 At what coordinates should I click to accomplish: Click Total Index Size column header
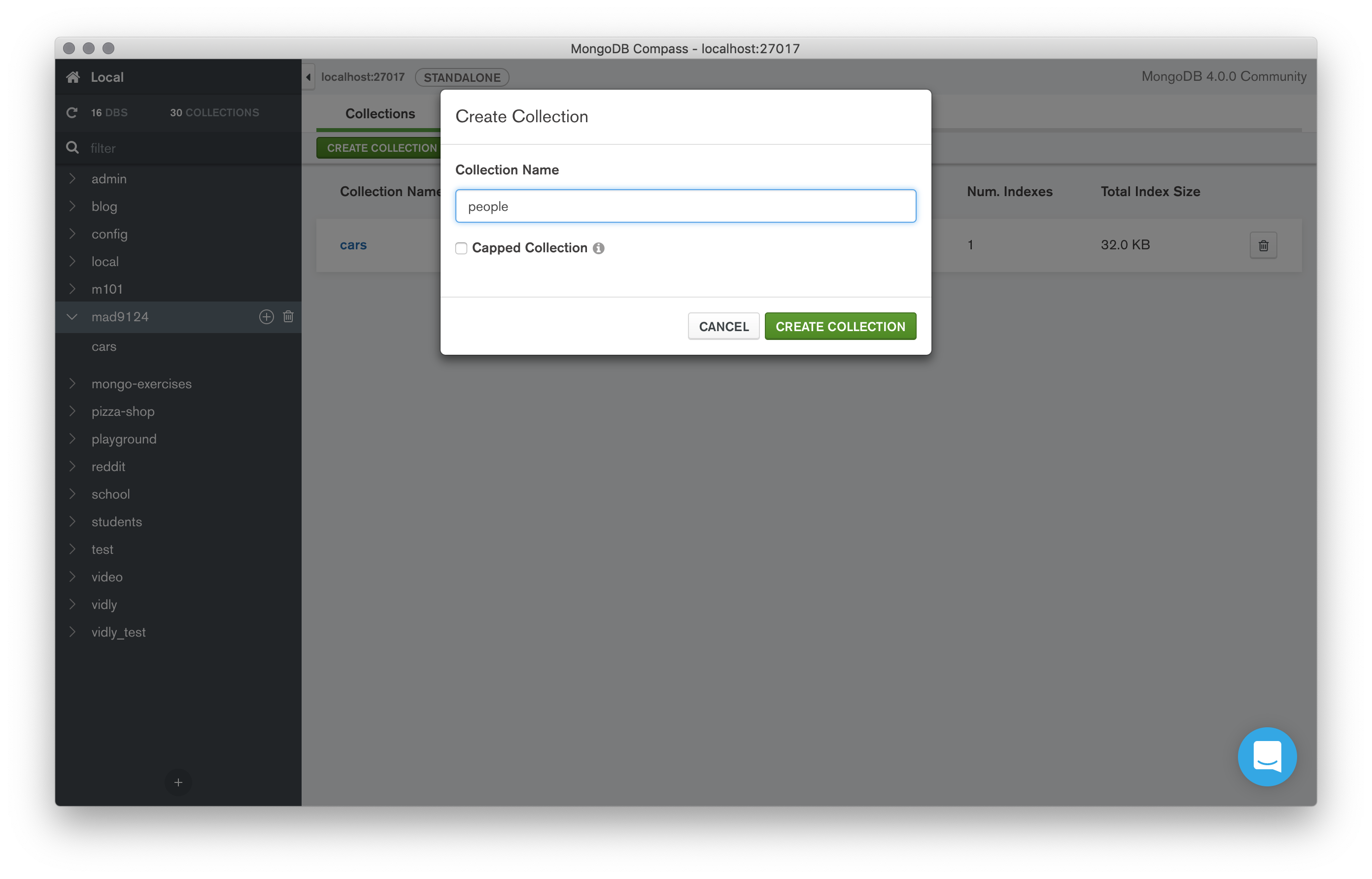tap(1150, 192)
